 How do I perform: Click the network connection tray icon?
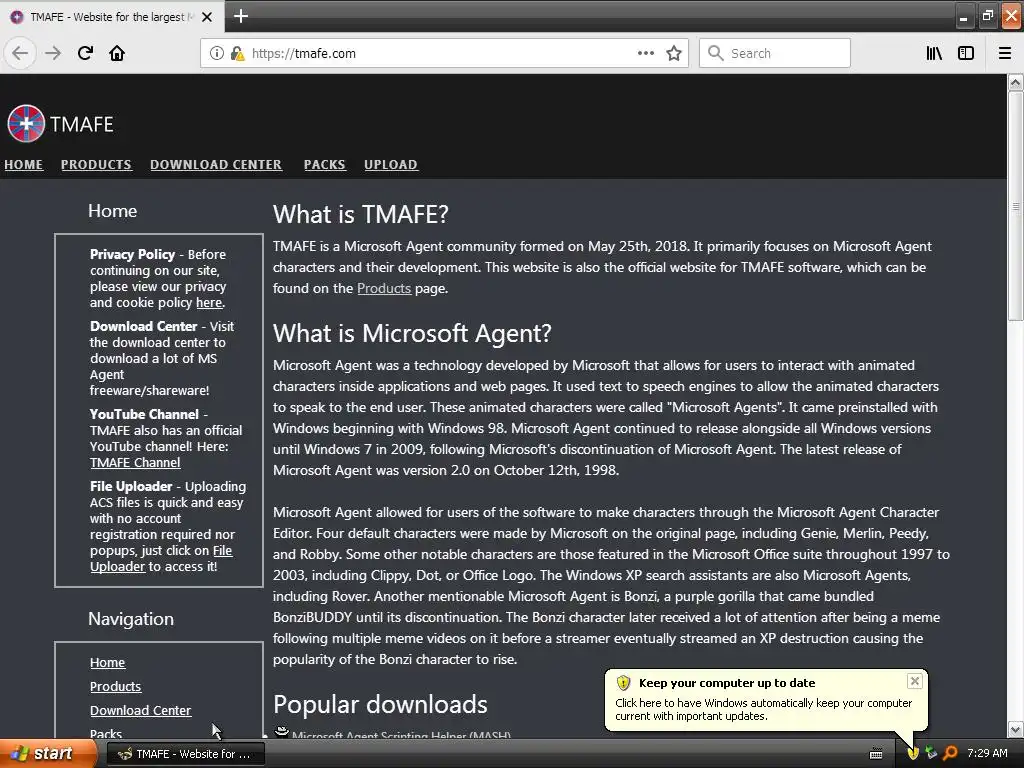(931, 753)
